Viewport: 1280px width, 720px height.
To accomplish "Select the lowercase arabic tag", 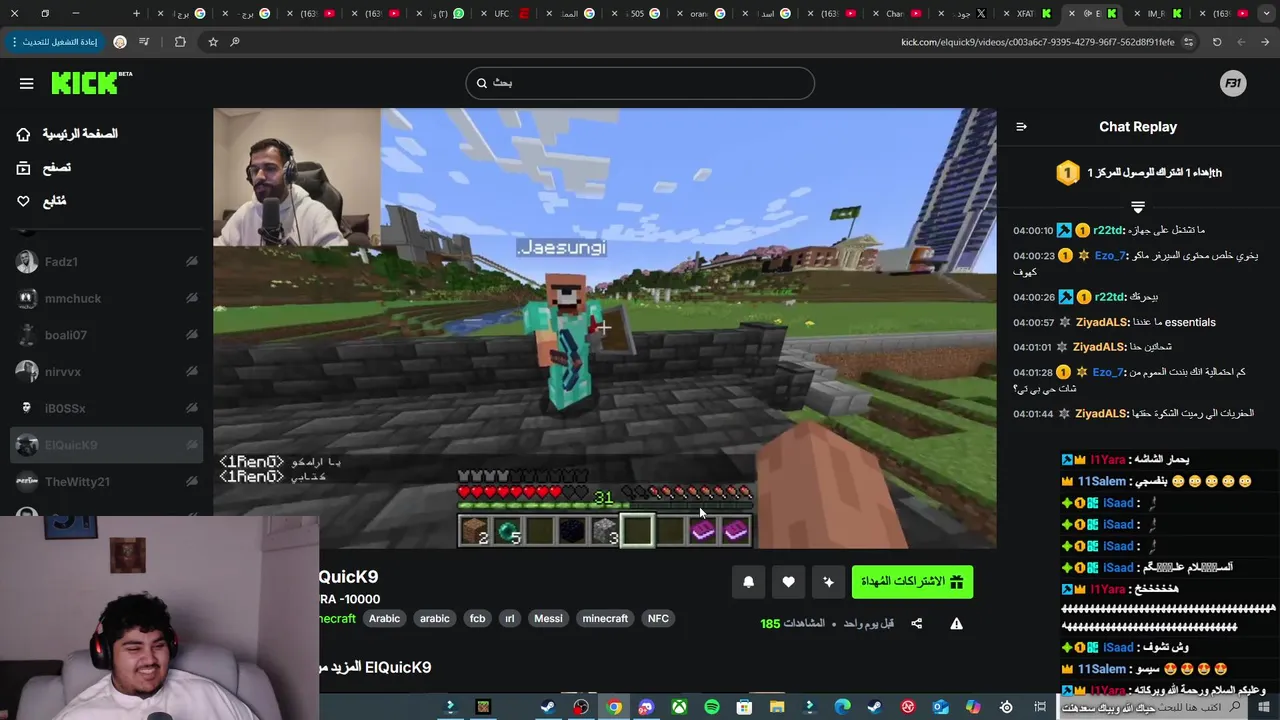I will [x=434, y=619].
